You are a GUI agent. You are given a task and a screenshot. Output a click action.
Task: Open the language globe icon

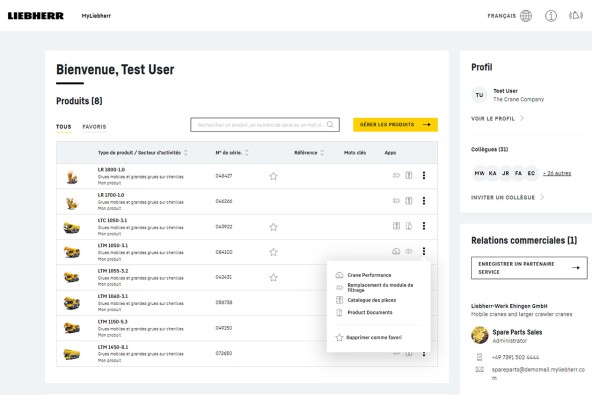point(526,16)
